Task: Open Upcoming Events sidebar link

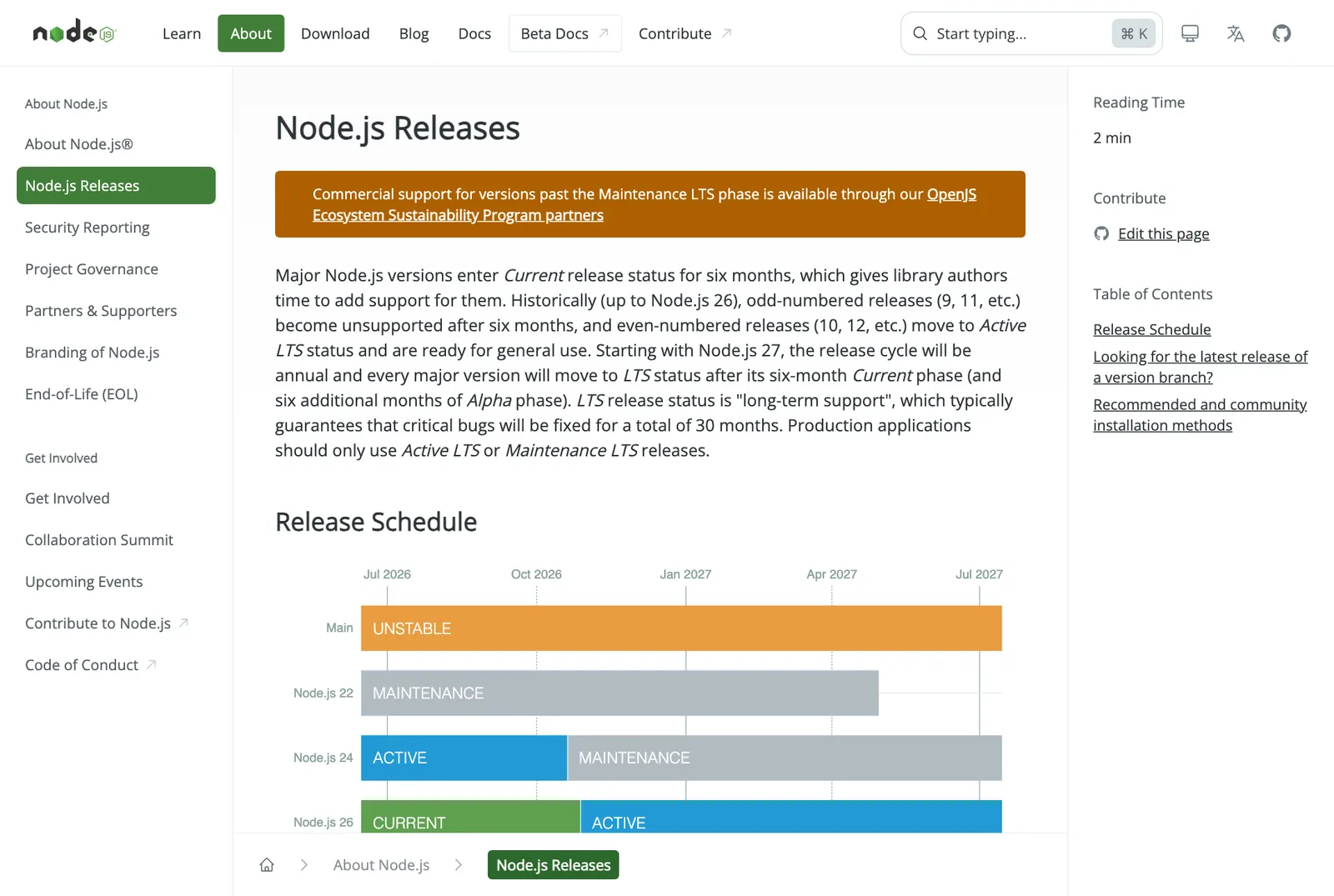Action: click(84, 581)
